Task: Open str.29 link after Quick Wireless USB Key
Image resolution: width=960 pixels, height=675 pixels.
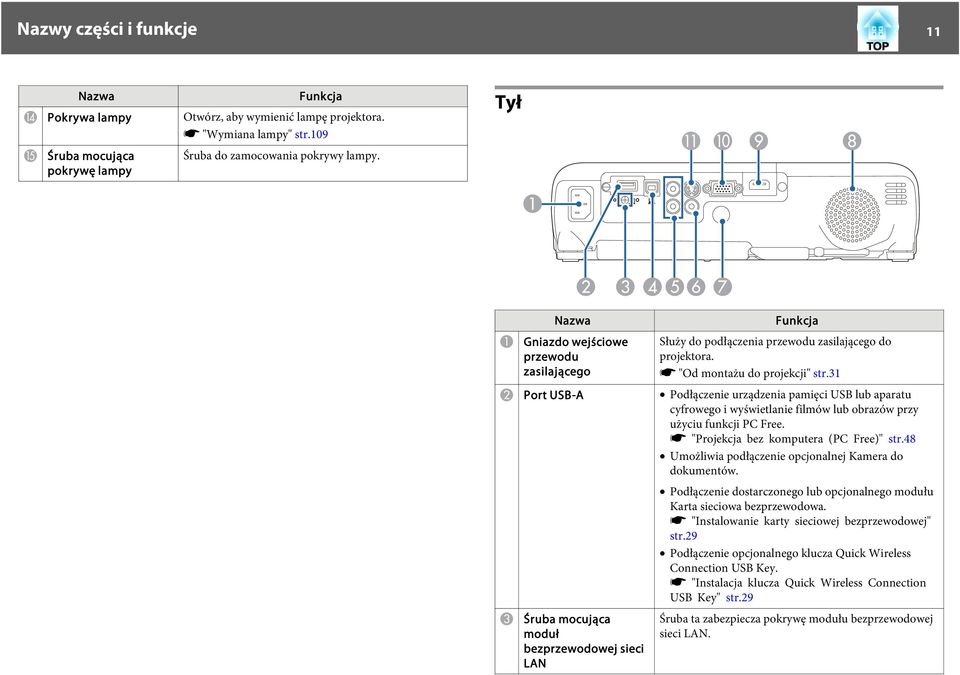Action: point(740,598)
